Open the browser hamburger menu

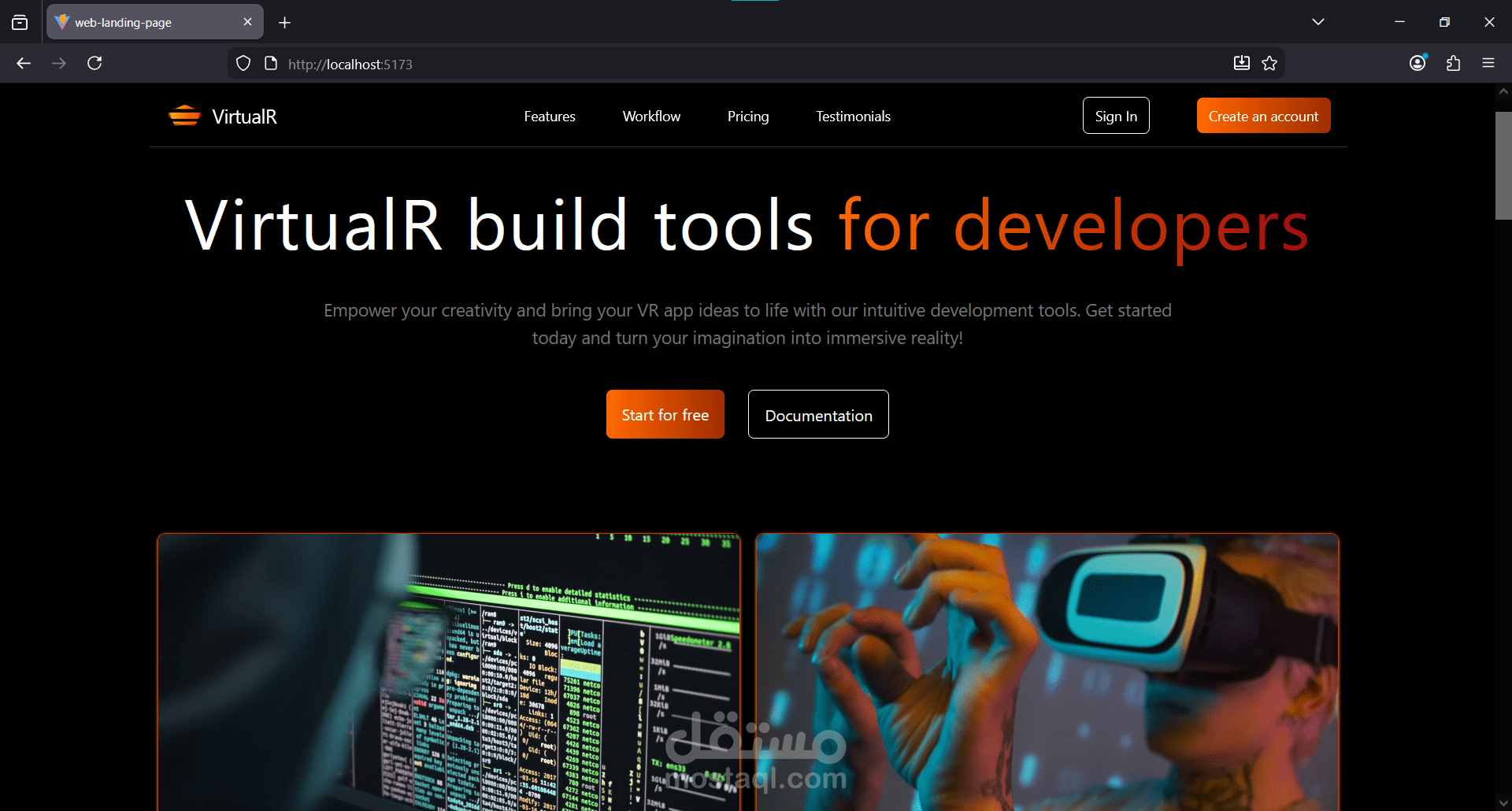point(1489,63)
